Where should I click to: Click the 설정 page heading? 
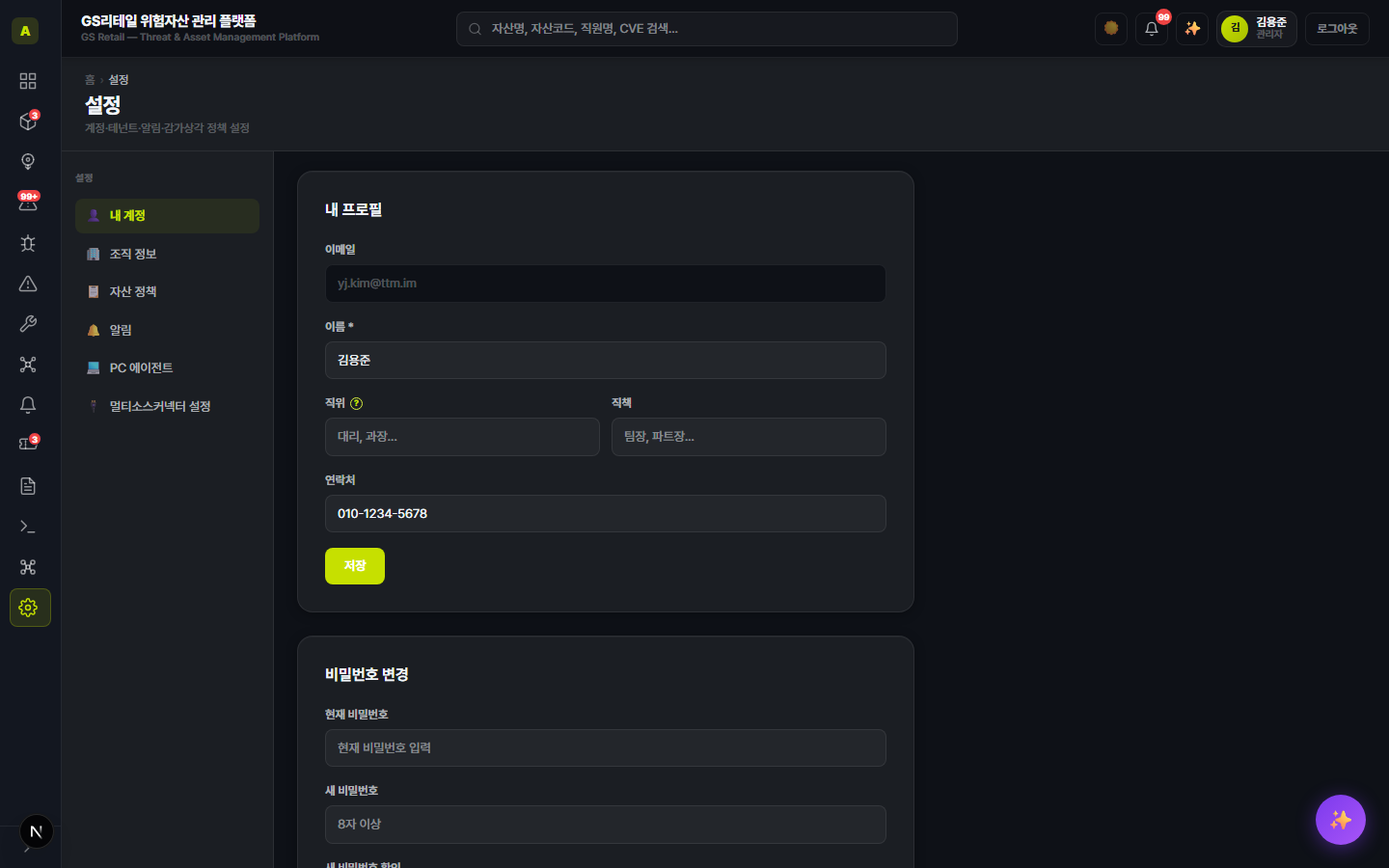[x=103, y=104]
